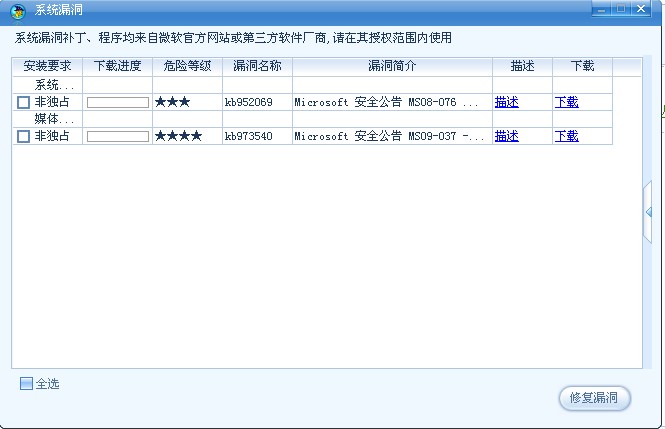Select the 系统... group row

click(x=313, y=85)
